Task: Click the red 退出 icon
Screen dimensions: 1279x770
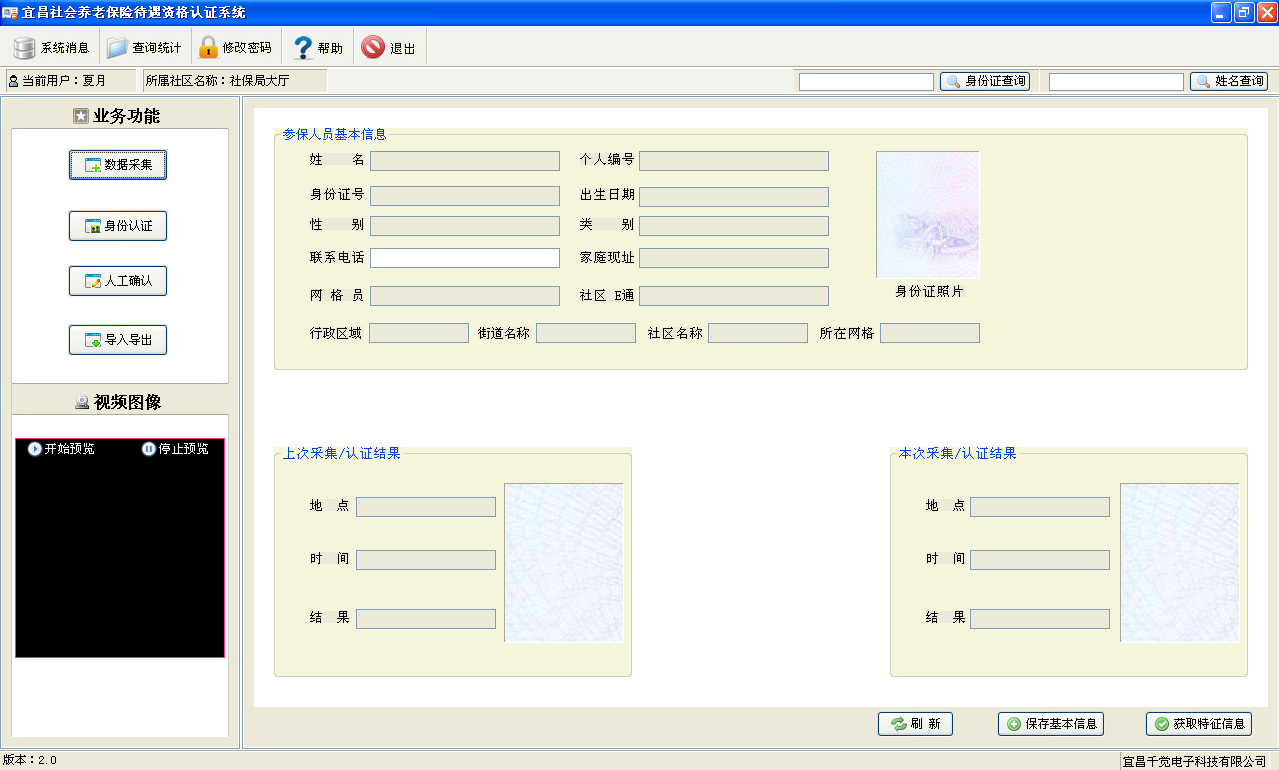Action: [373, 47]
